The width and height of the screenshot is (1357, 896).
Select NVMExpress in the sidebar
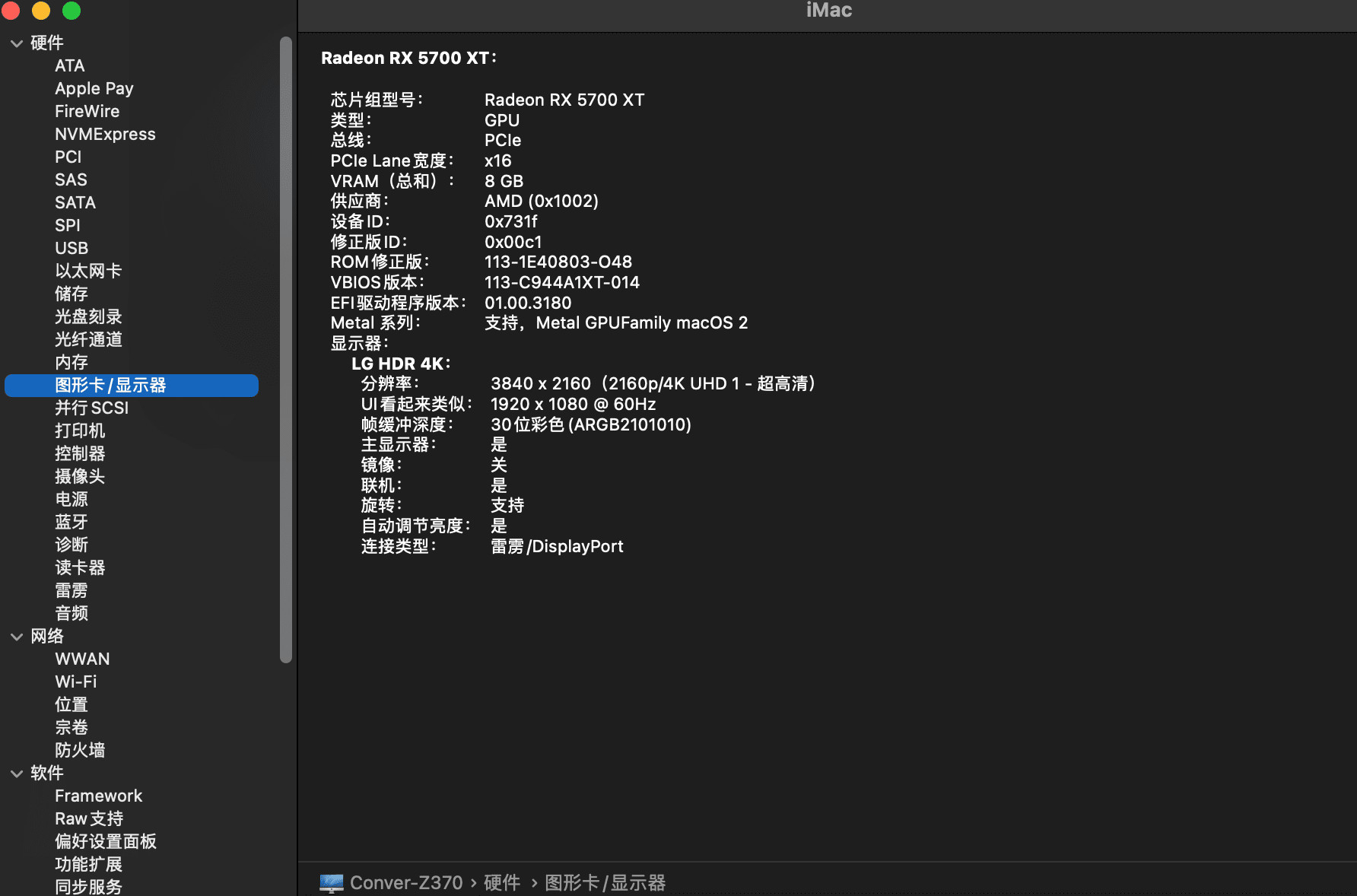[105, 135]
